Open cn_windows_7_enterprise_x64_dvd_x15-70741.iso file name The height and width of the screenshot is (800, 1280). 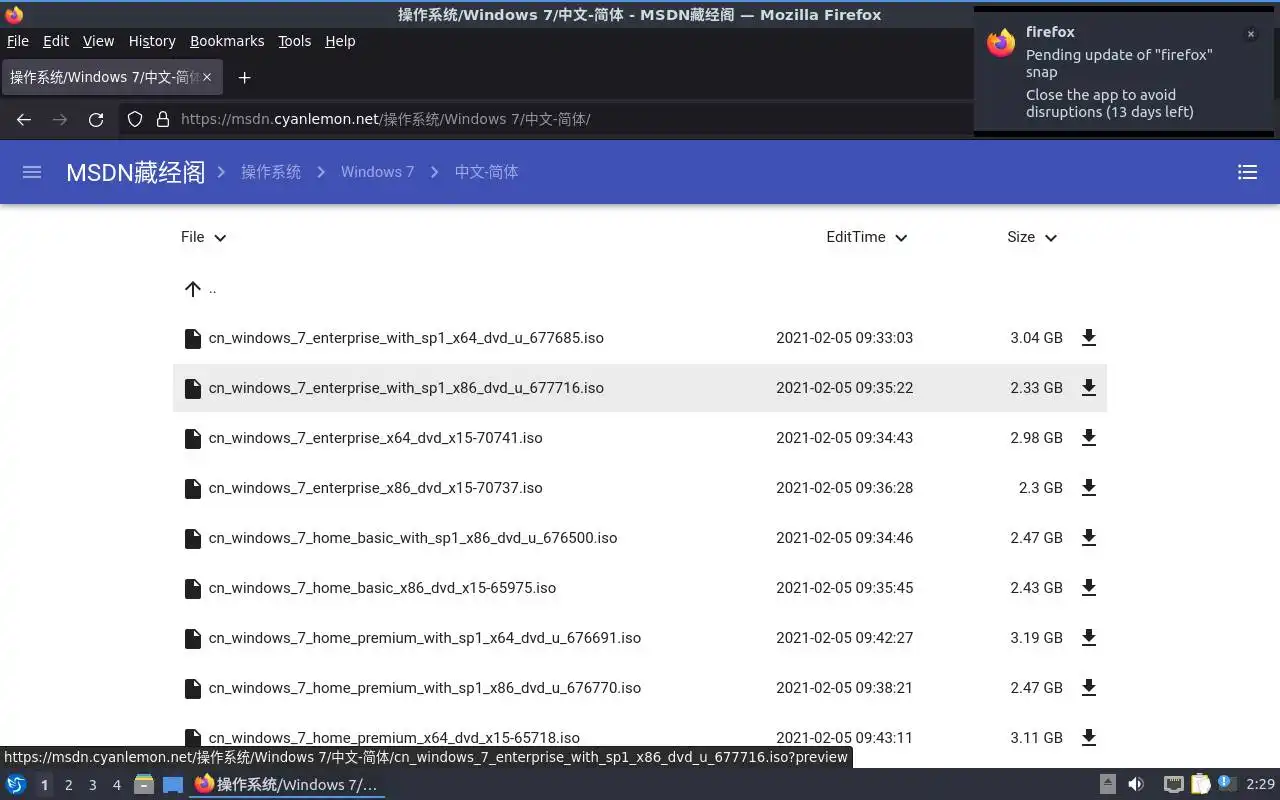coord(376,438)
